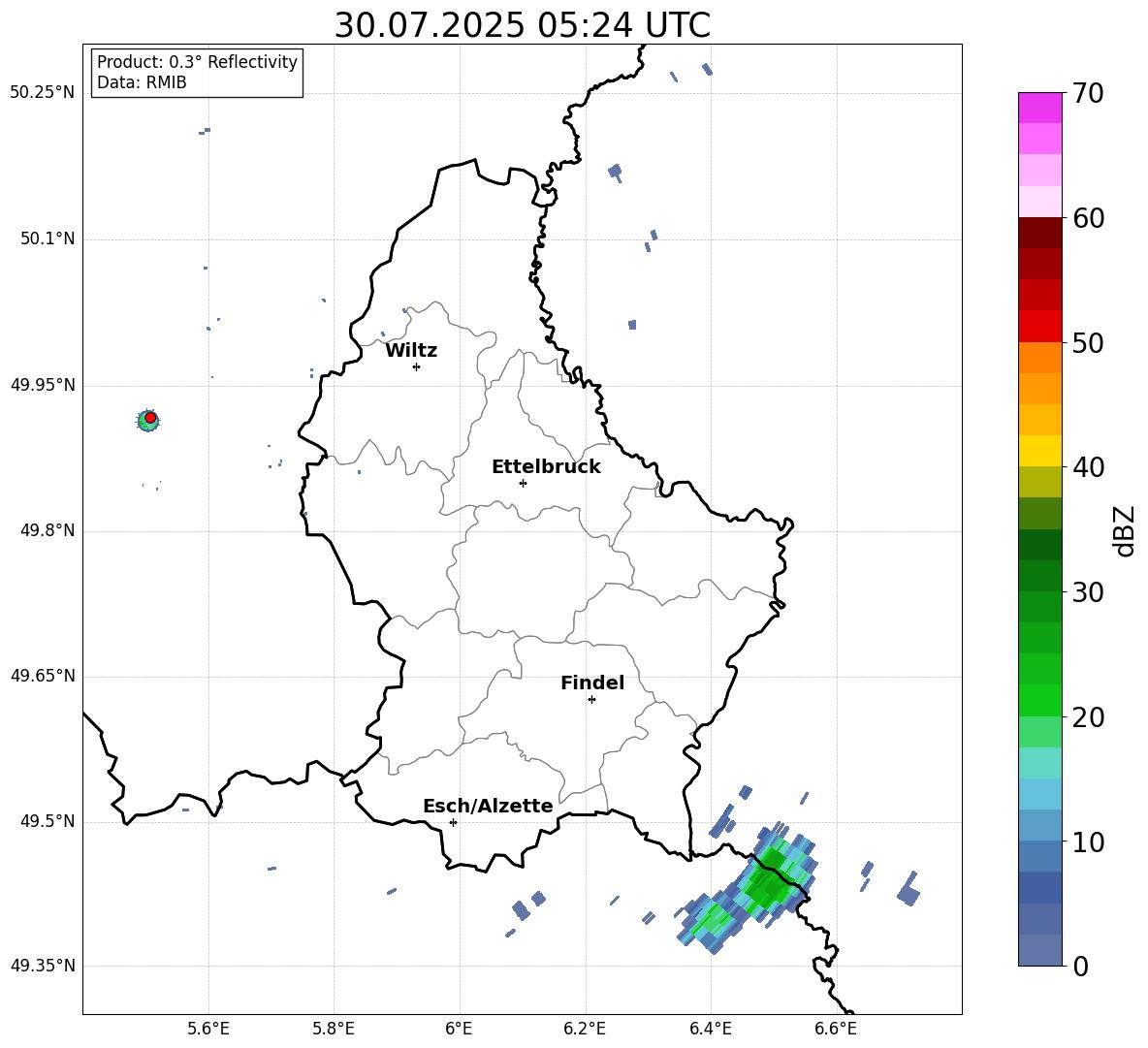Image resolution: width=1148 pixels, height=1048 pixels.
Task: Click the 6.4°E longitude label
Action: (710, 1029)
